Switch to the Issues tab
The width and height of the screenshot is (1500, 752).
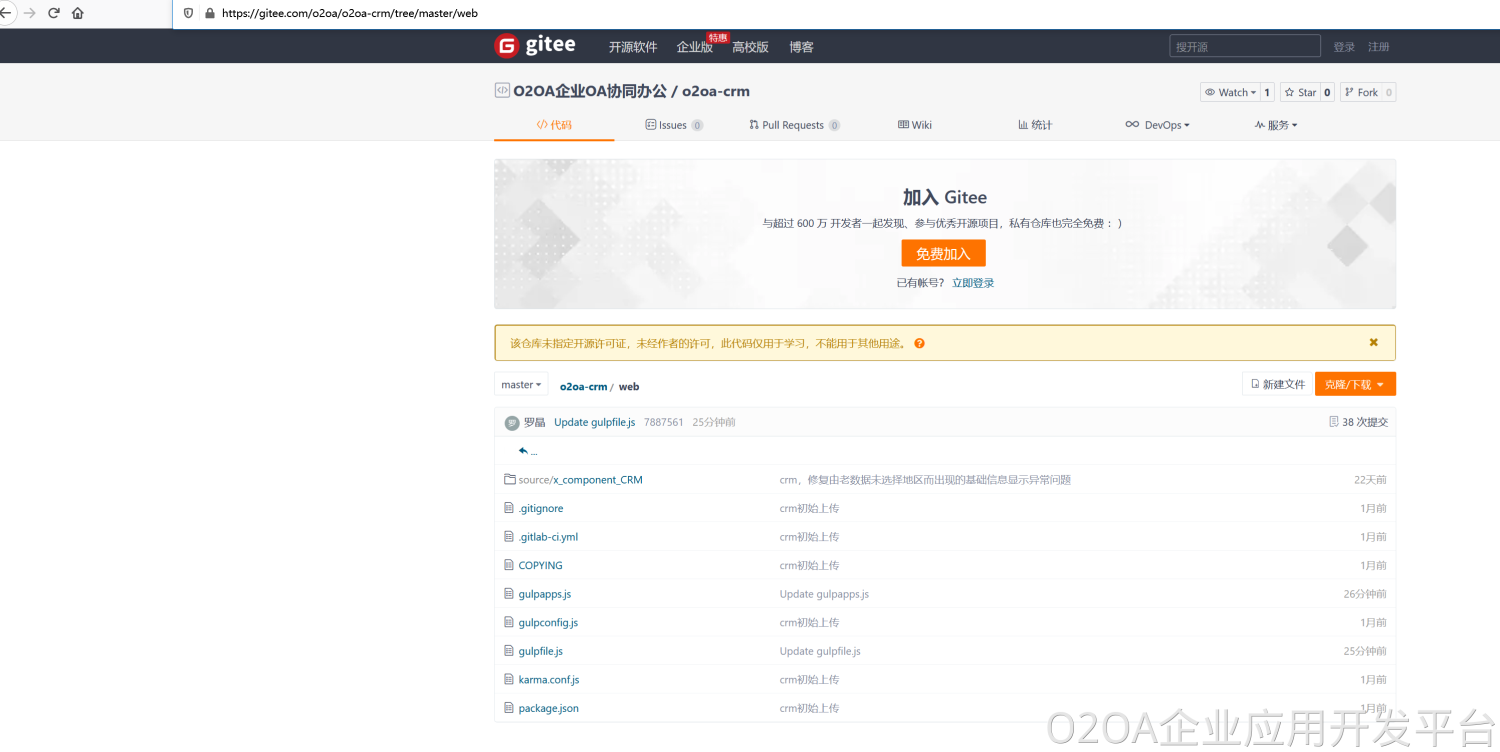673,125
